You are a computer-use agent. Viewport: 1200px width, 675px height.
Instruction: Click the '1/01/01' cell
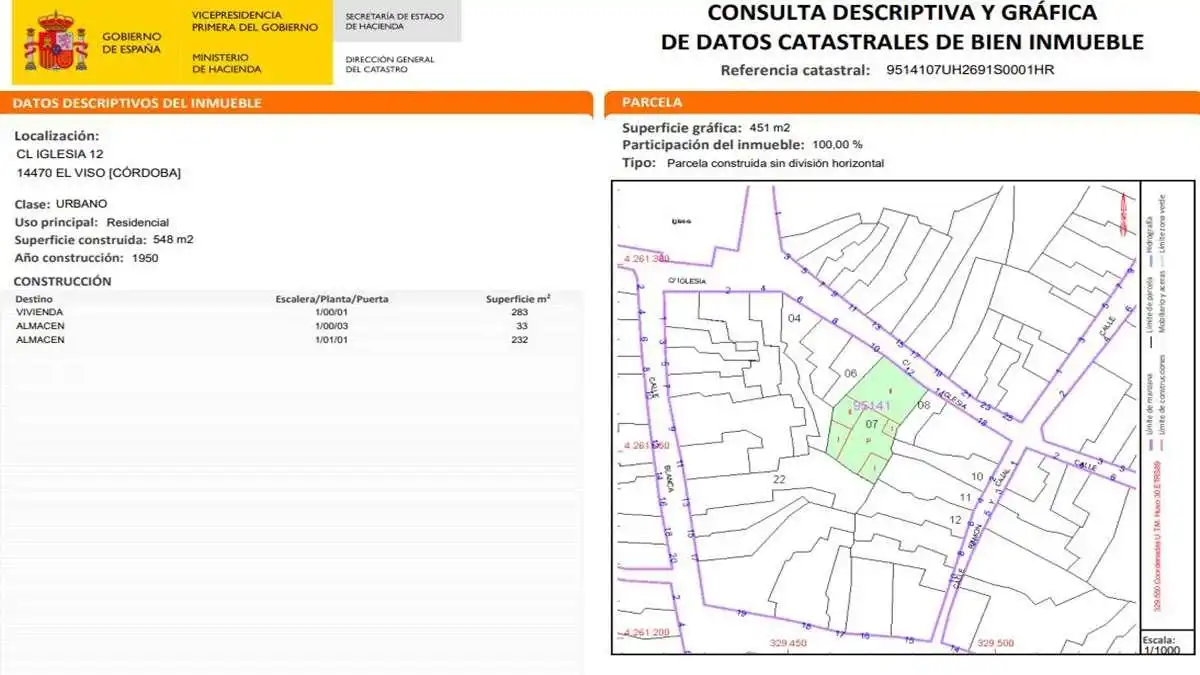(x=332, y=340)
